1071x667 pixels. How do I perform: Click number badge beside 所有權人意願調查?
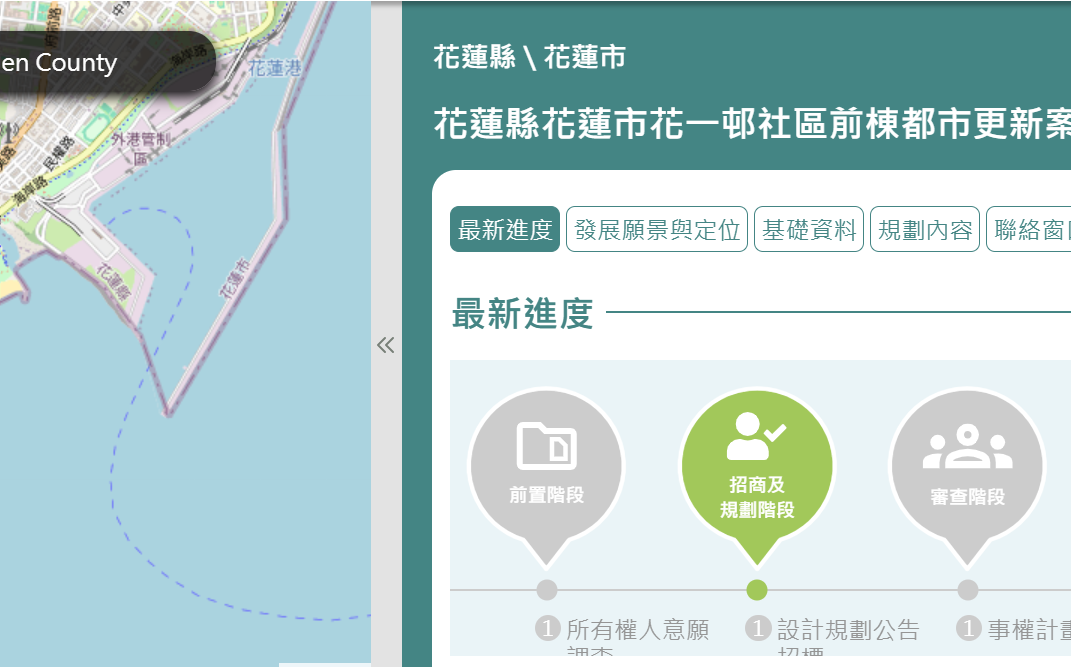click(x=546, y=629)
